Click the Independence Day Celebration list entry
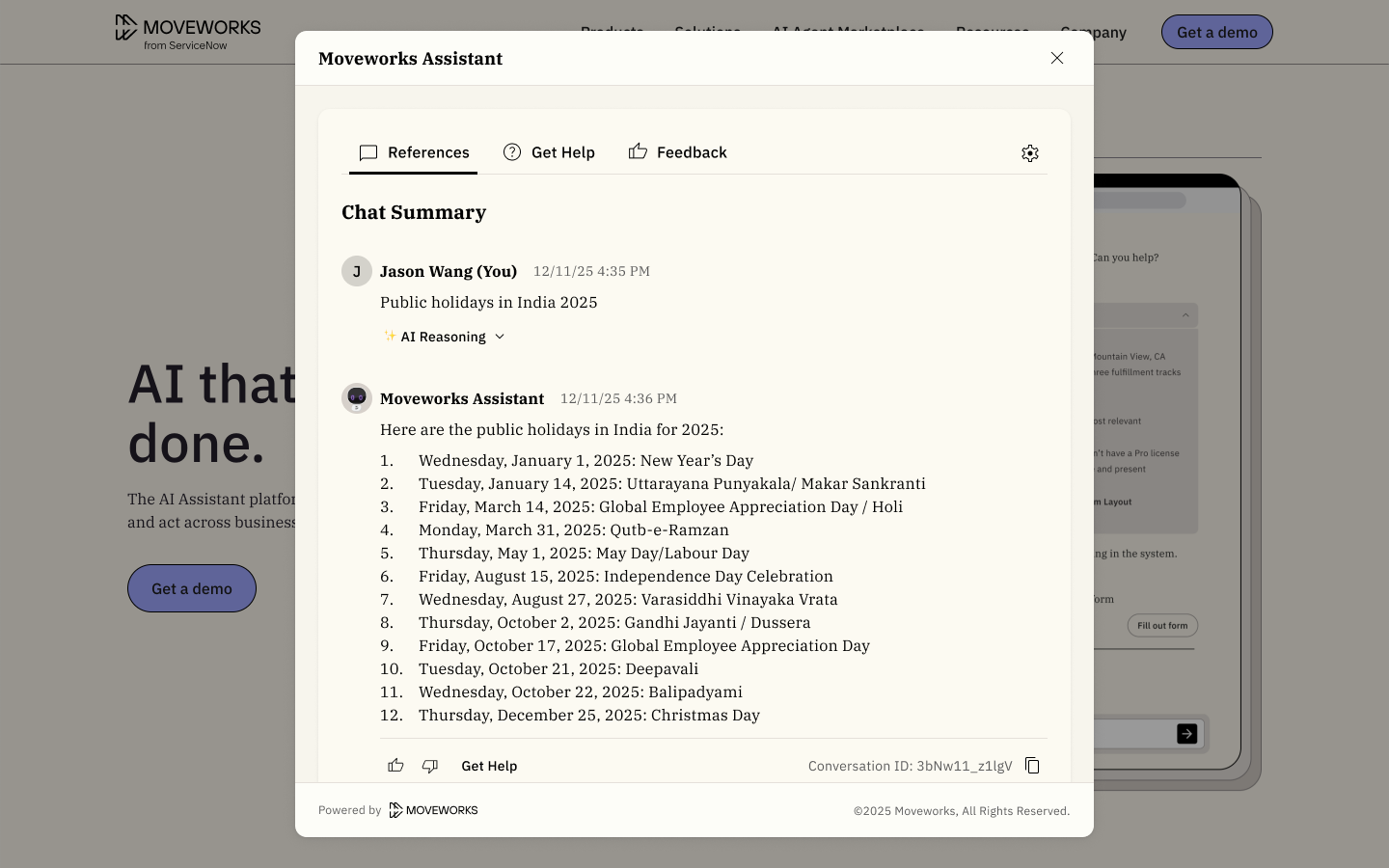This screenshot has height=868, width=1389. point(626,576)
